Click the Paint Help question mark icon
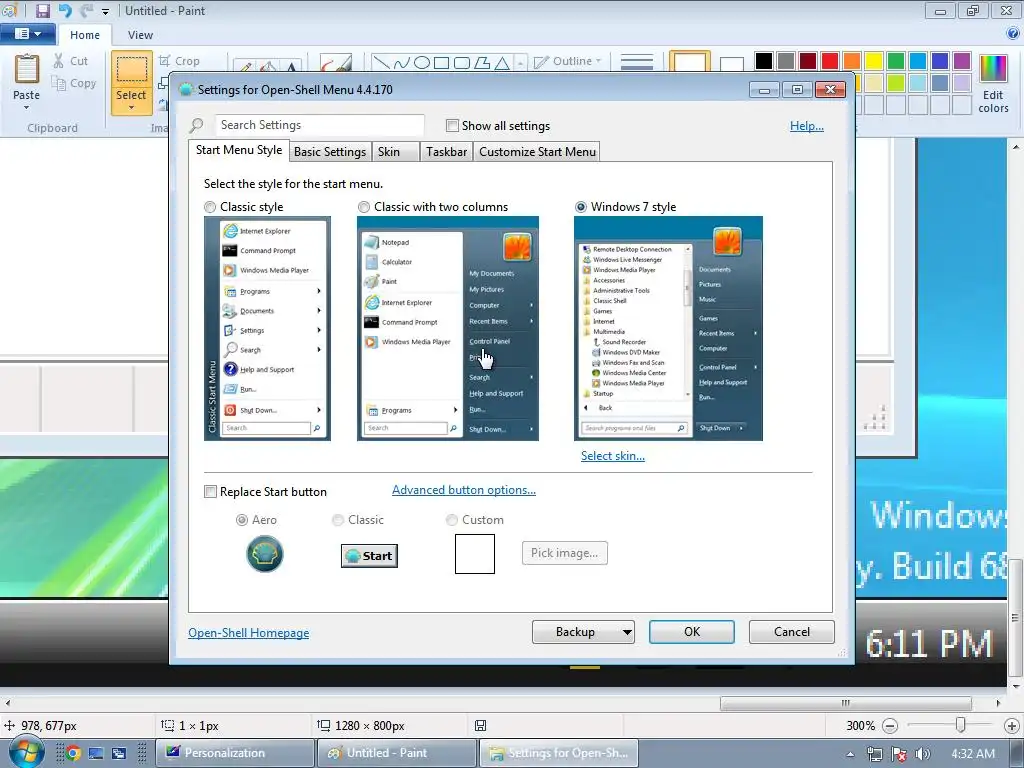This screenshot has width=1024, height=768. (1013, 34)
